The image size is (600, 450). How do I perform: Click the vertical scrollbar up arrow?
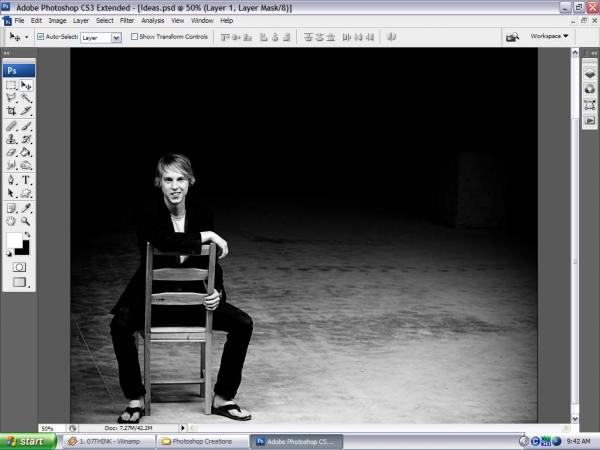click(575, 52)
